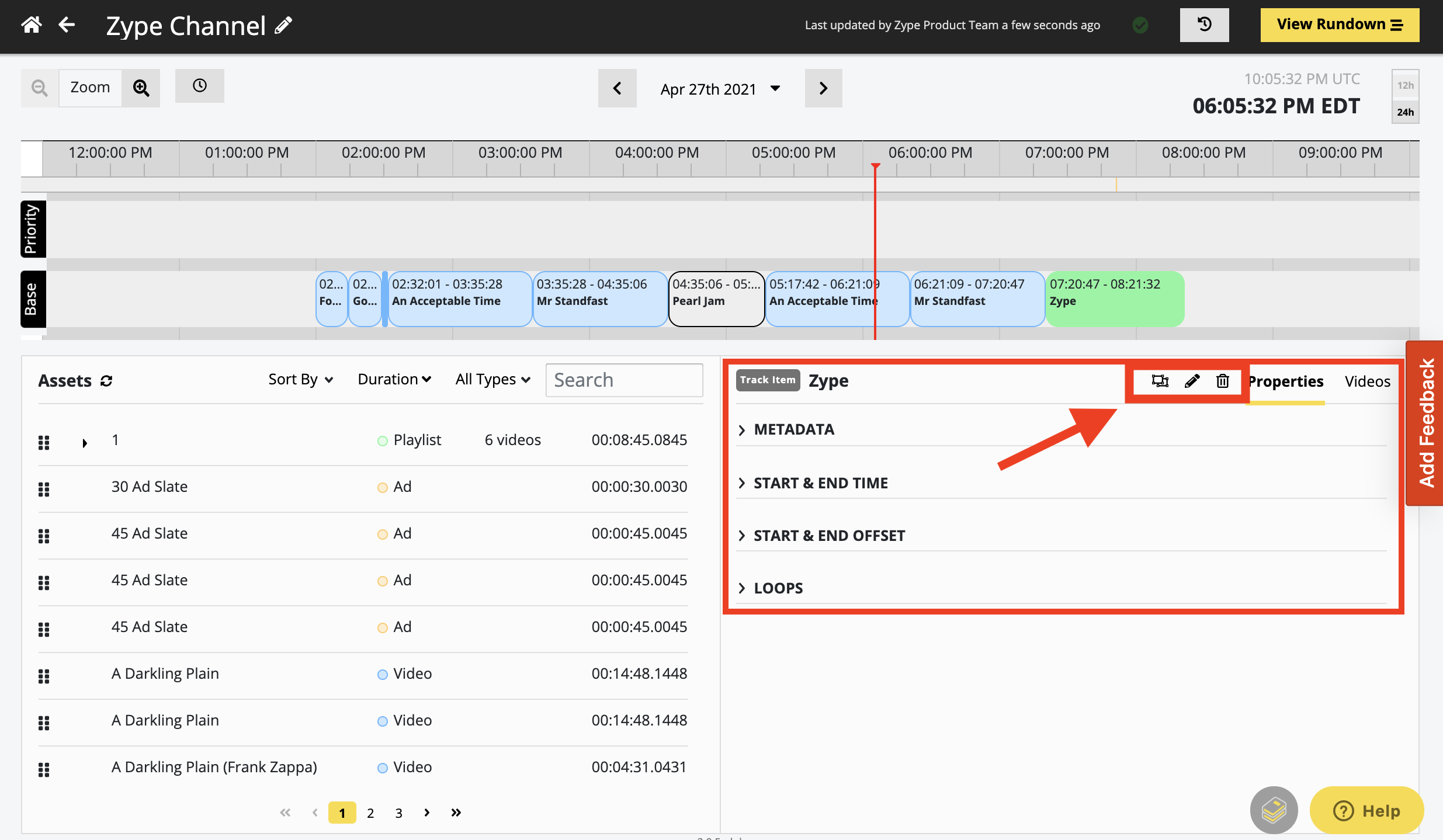Edit the Zype track item pencil icon
This screenshot has height=840, width=1443.
1192,381
